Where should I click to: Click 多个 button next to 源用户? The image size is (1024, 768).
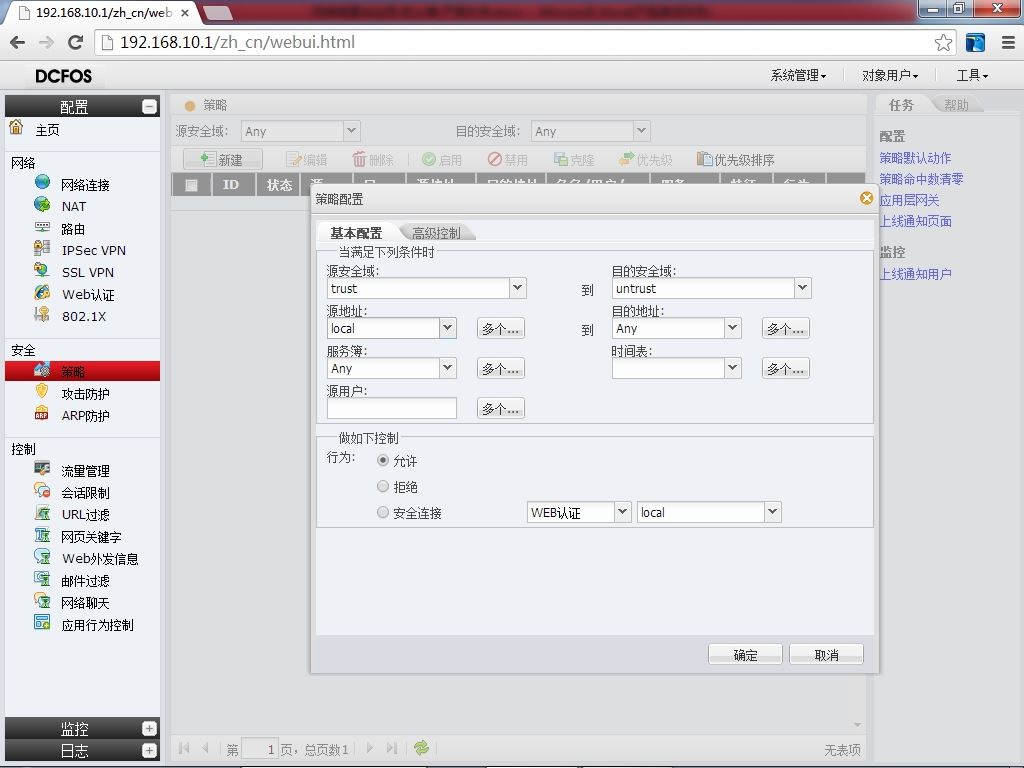pyautogui.click(x=501, y=409)
